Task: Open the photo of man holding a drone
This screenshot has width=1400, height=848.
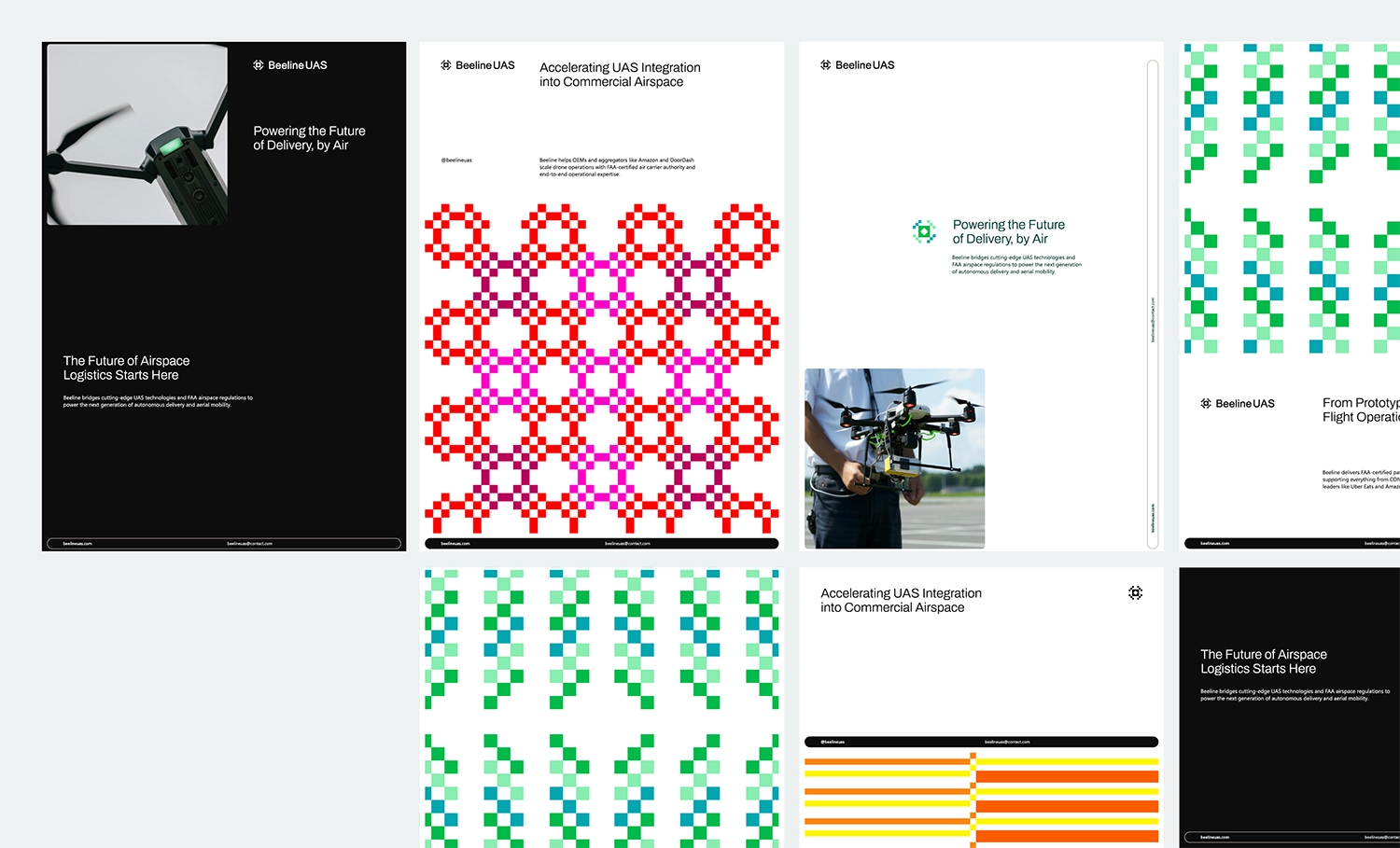Action: click(894, 458)
